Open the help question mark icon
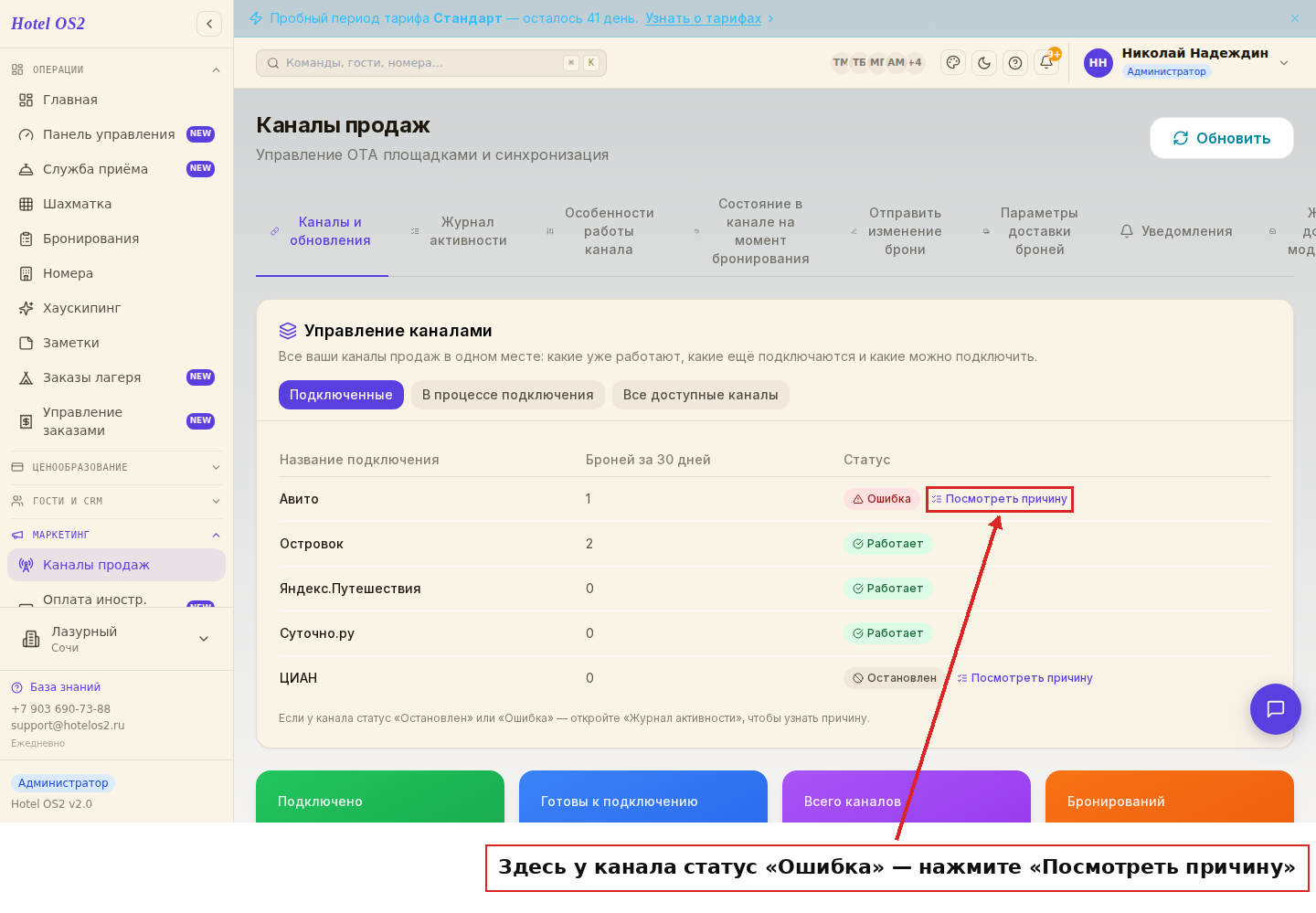The image size is (1316, 913). coord(1015,63)
